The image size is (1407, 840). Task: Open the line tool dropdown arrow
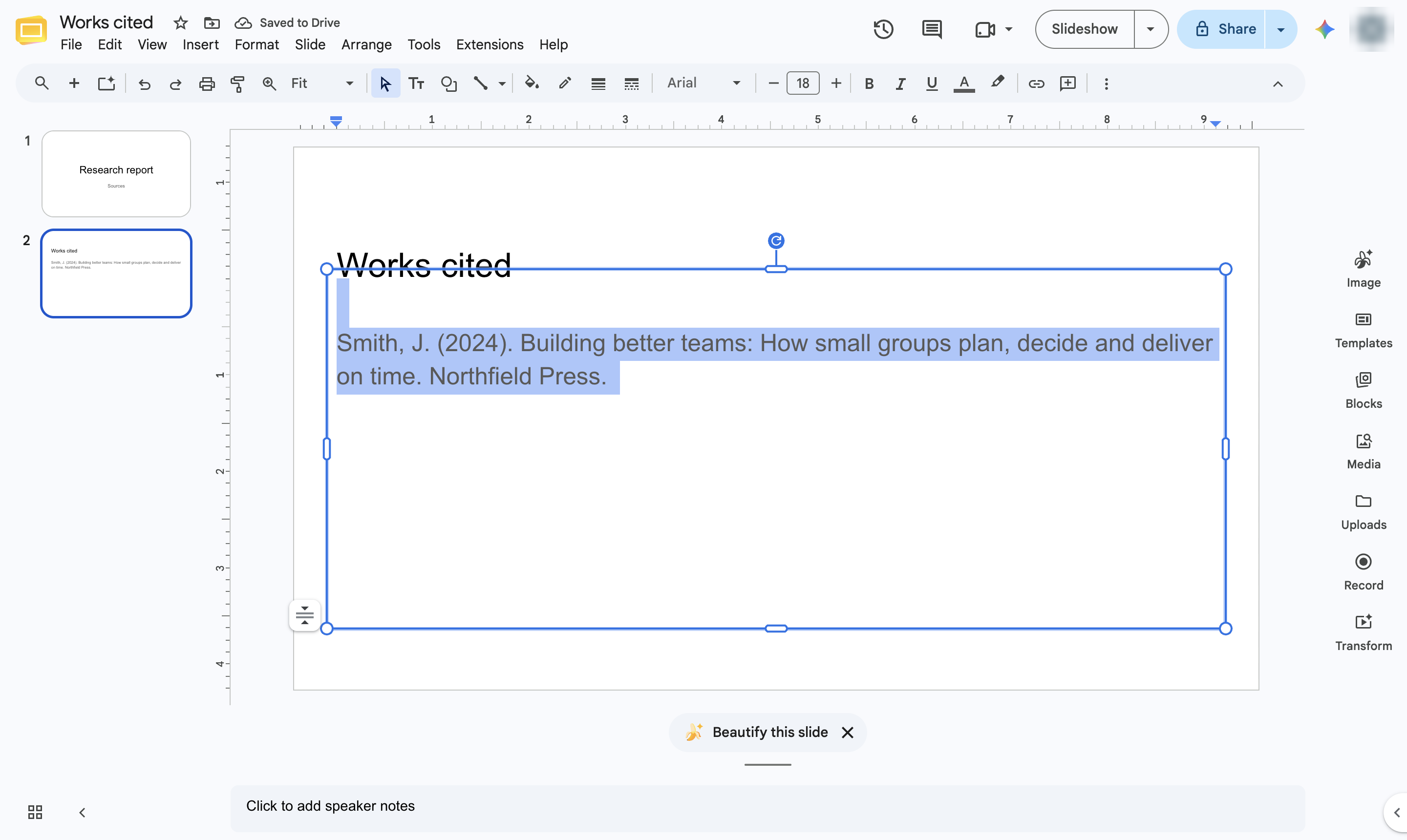pyautogui.click(x=502, y=84)
